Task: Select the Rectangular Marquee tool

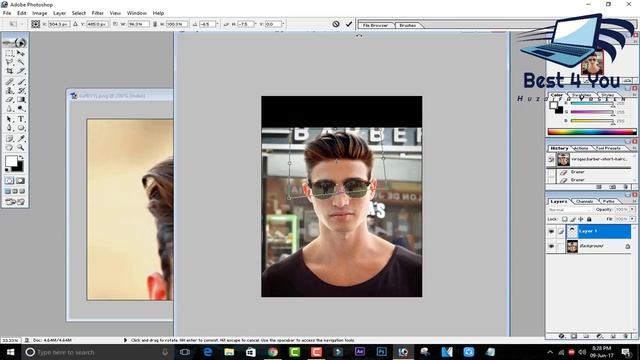Action: (x=9, y=53)
